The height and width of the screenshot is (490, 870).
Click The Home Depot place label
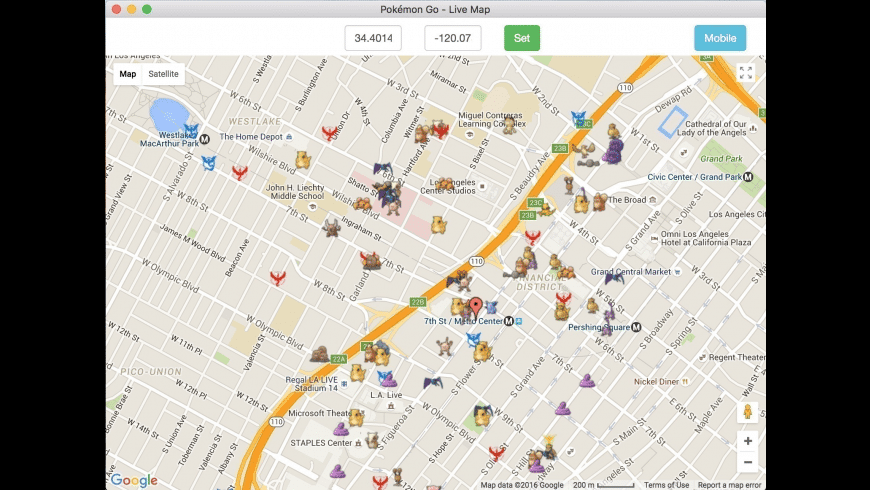251,137
